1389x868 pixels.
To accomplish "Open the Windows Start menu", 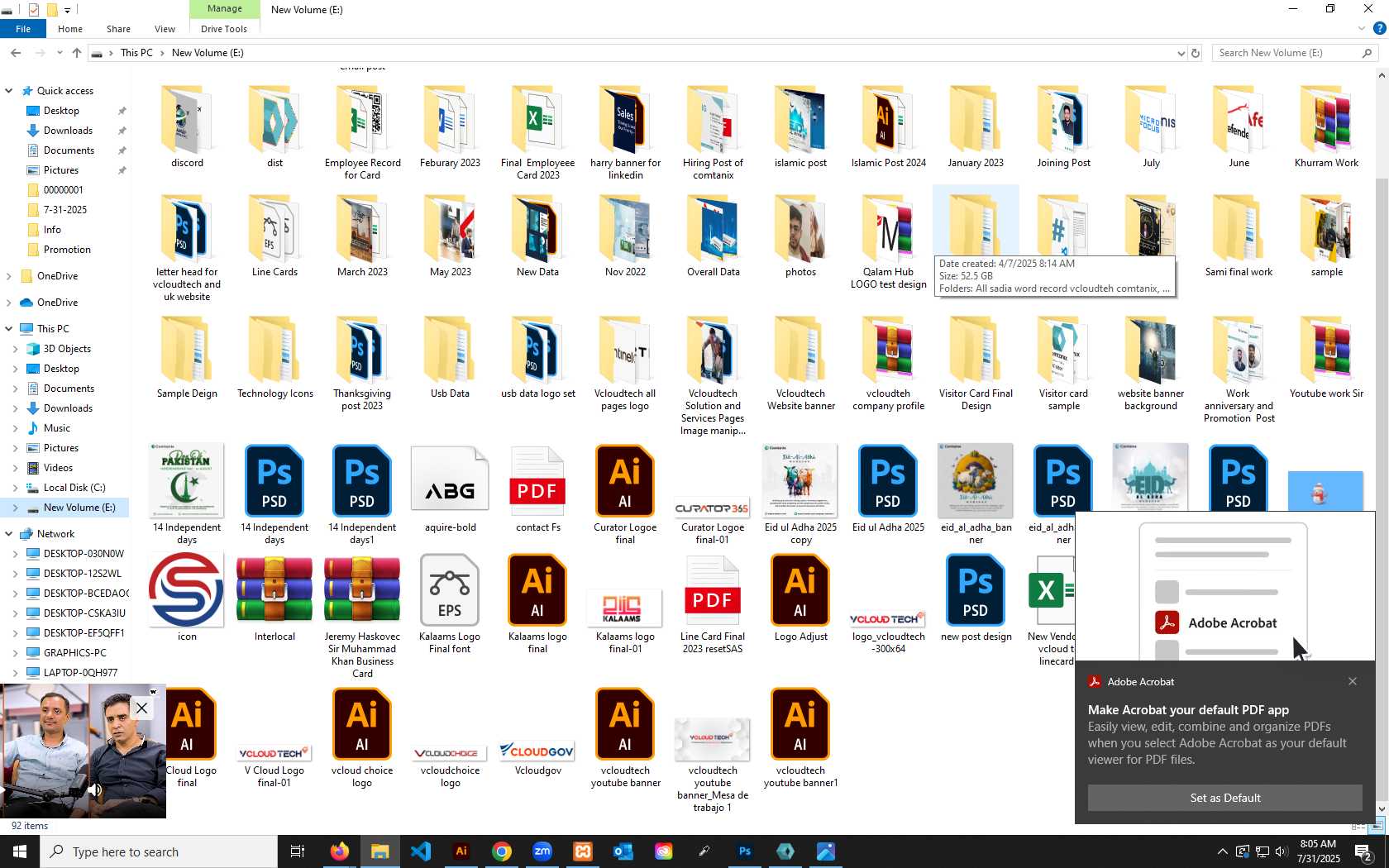I will click(x=20, y=851).
